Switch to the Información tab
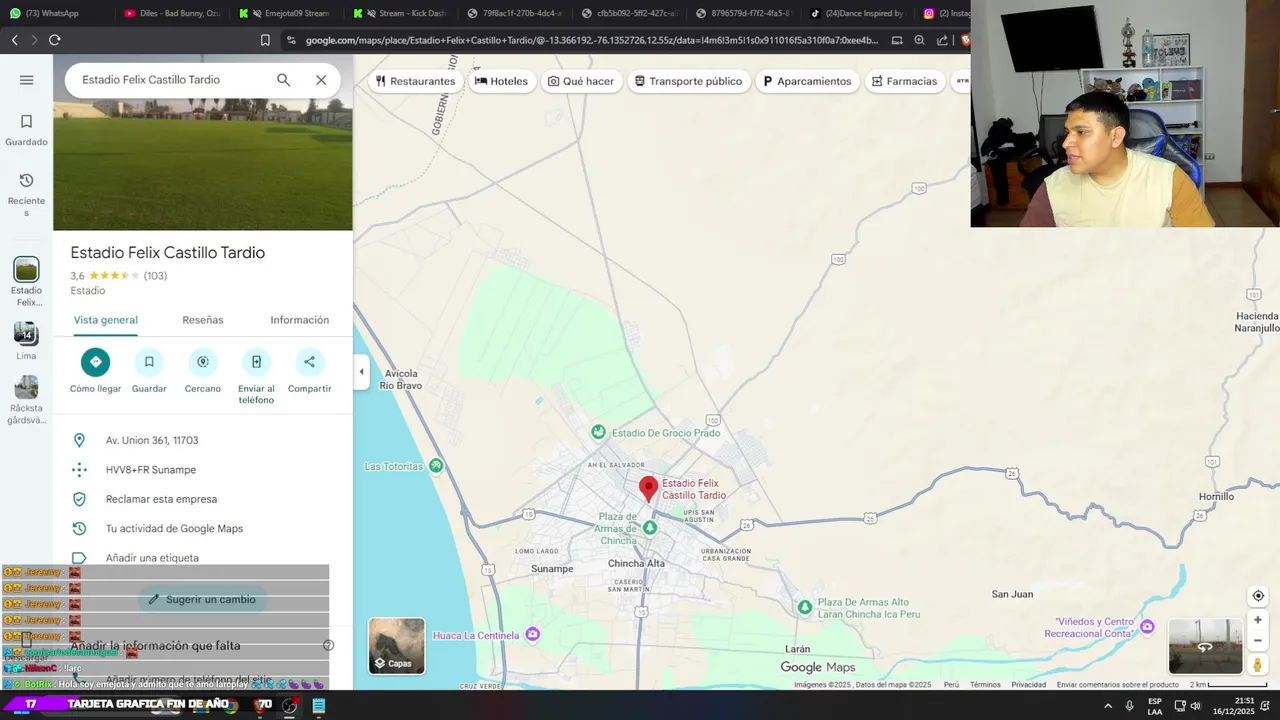The height and width of the screenshot is (720, 1280). [x=299, y=320]
